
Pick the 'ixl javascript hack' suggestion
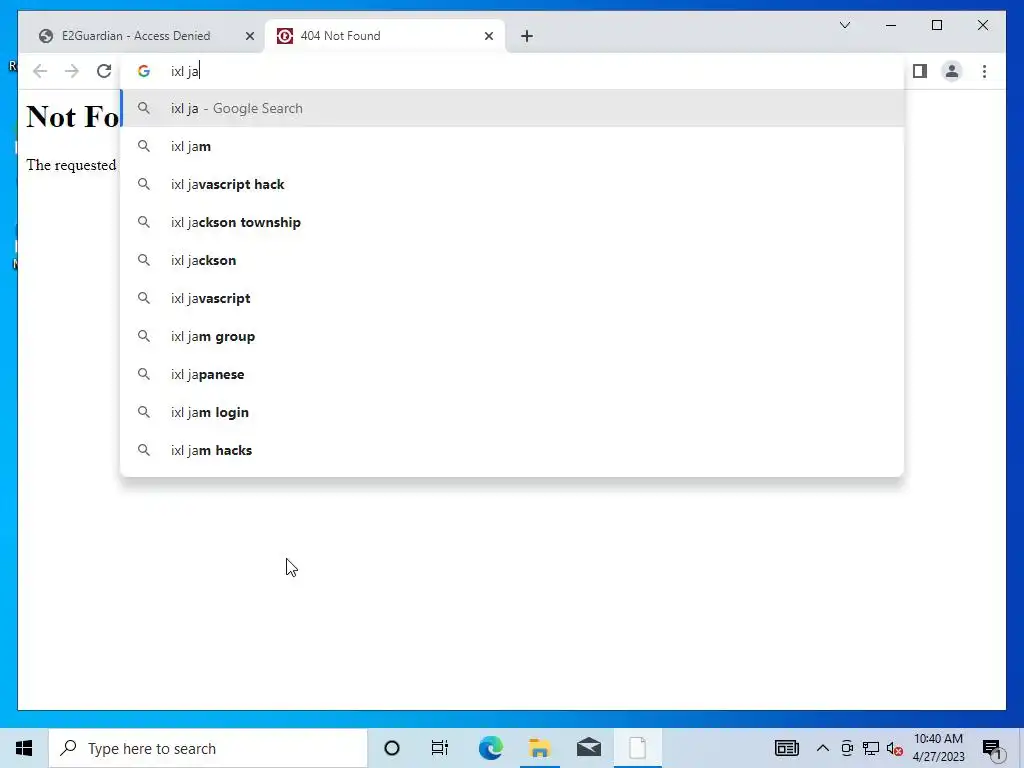pos(512,184)
